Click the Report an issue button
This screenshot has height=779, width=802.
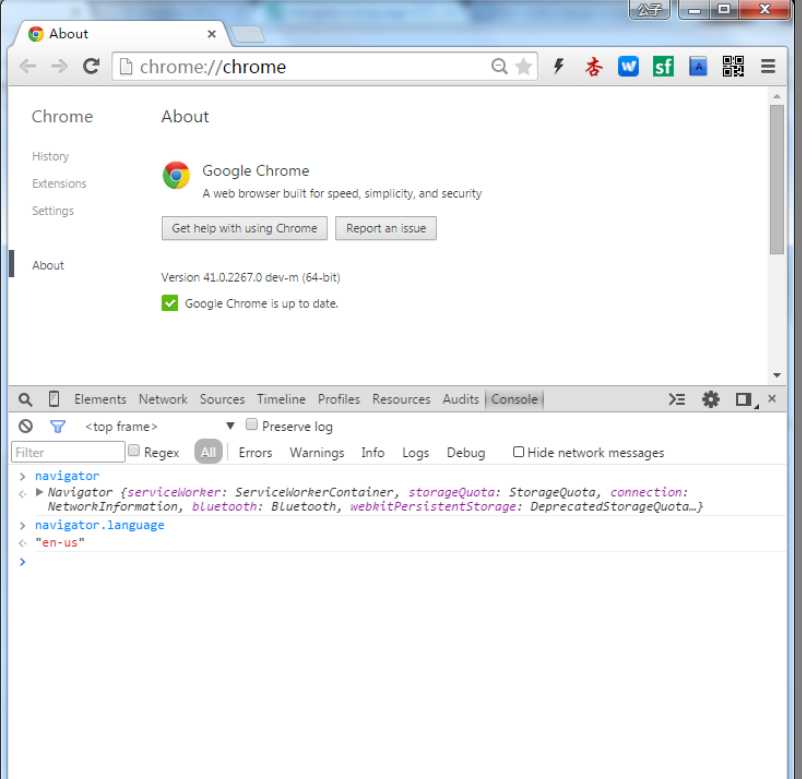(x=386, y=228)
